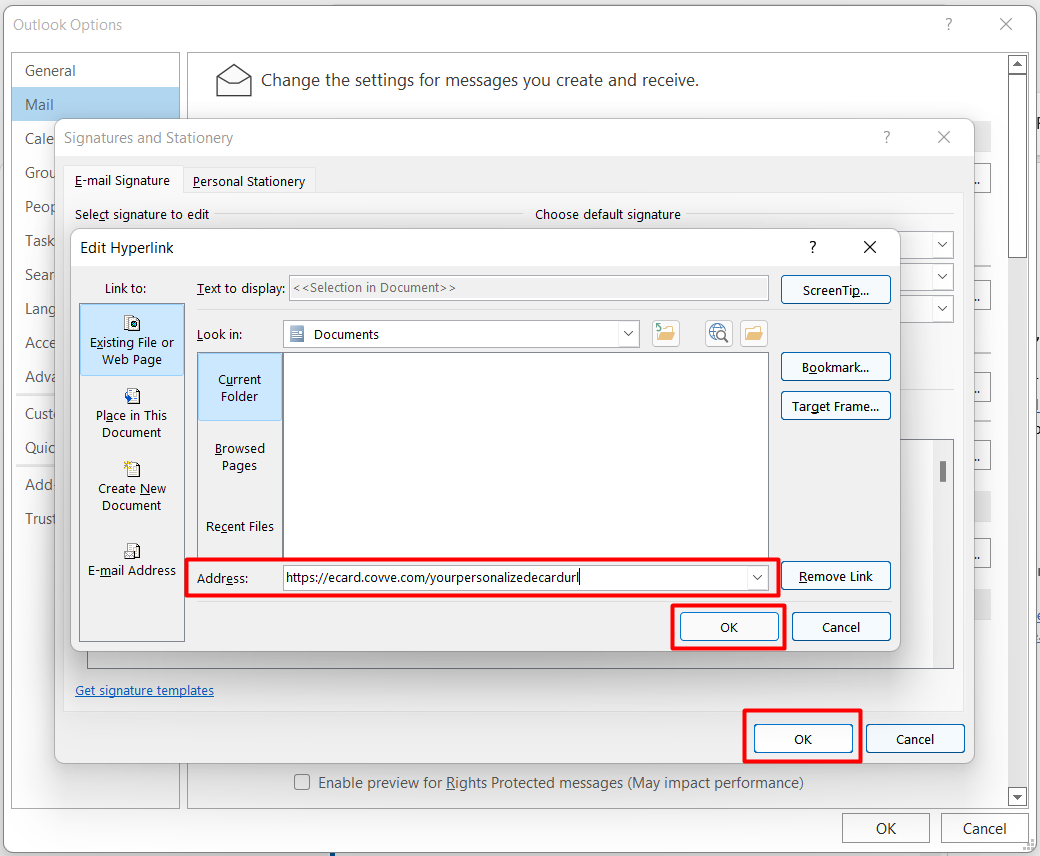Switch to Personal Stationery tab

(x=249, y=181)
